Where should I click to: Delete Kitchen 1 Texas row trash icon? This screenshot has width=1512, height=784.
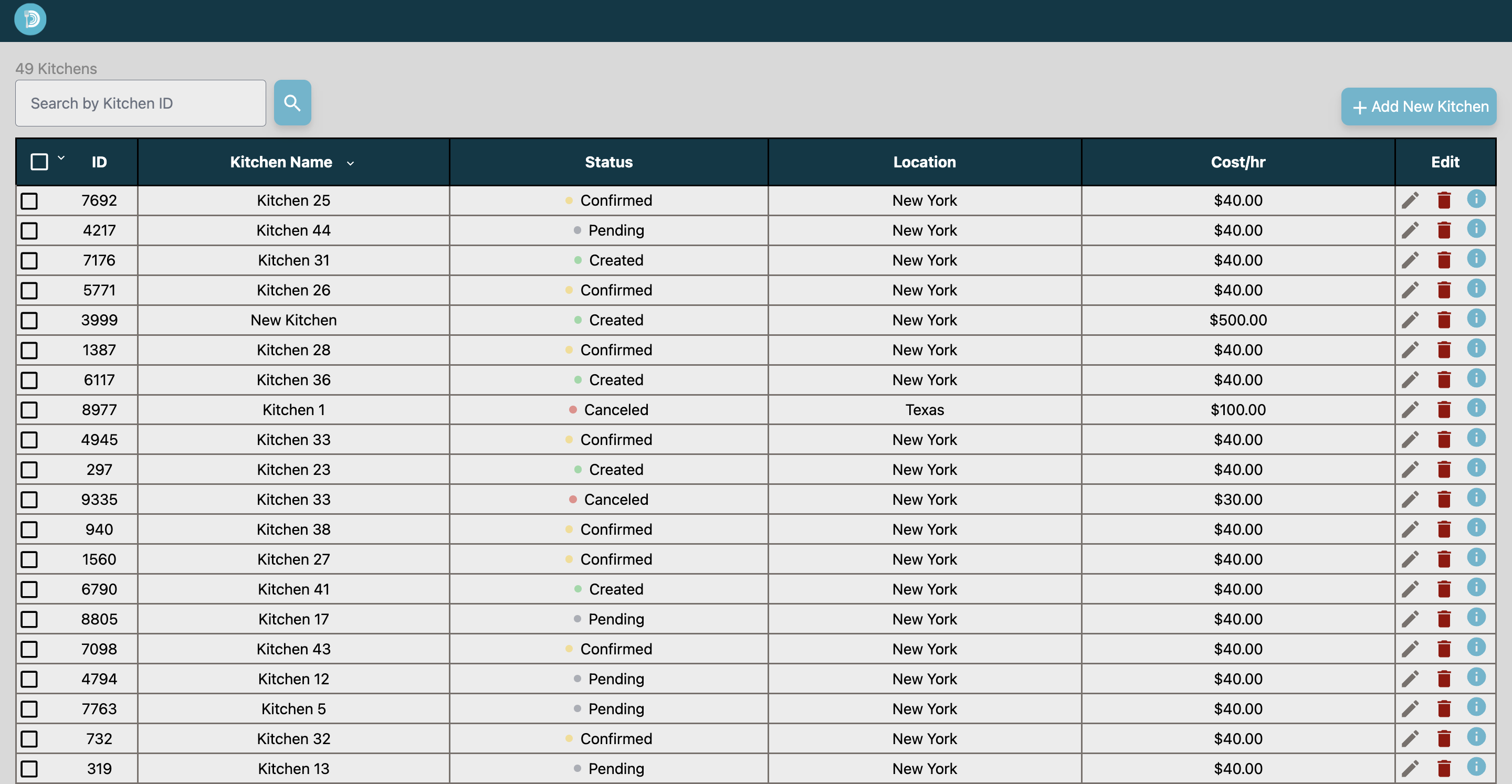point(1444,410)
